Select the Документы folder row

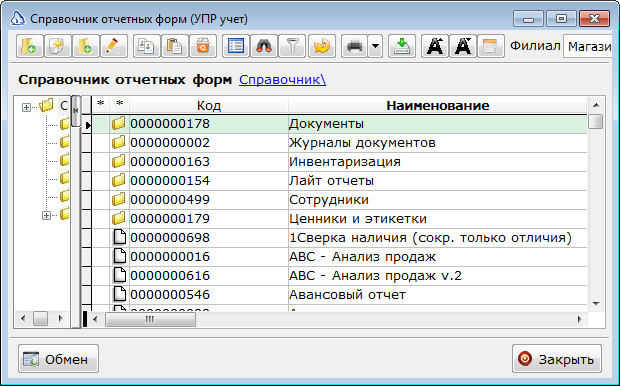click(339, 124)
